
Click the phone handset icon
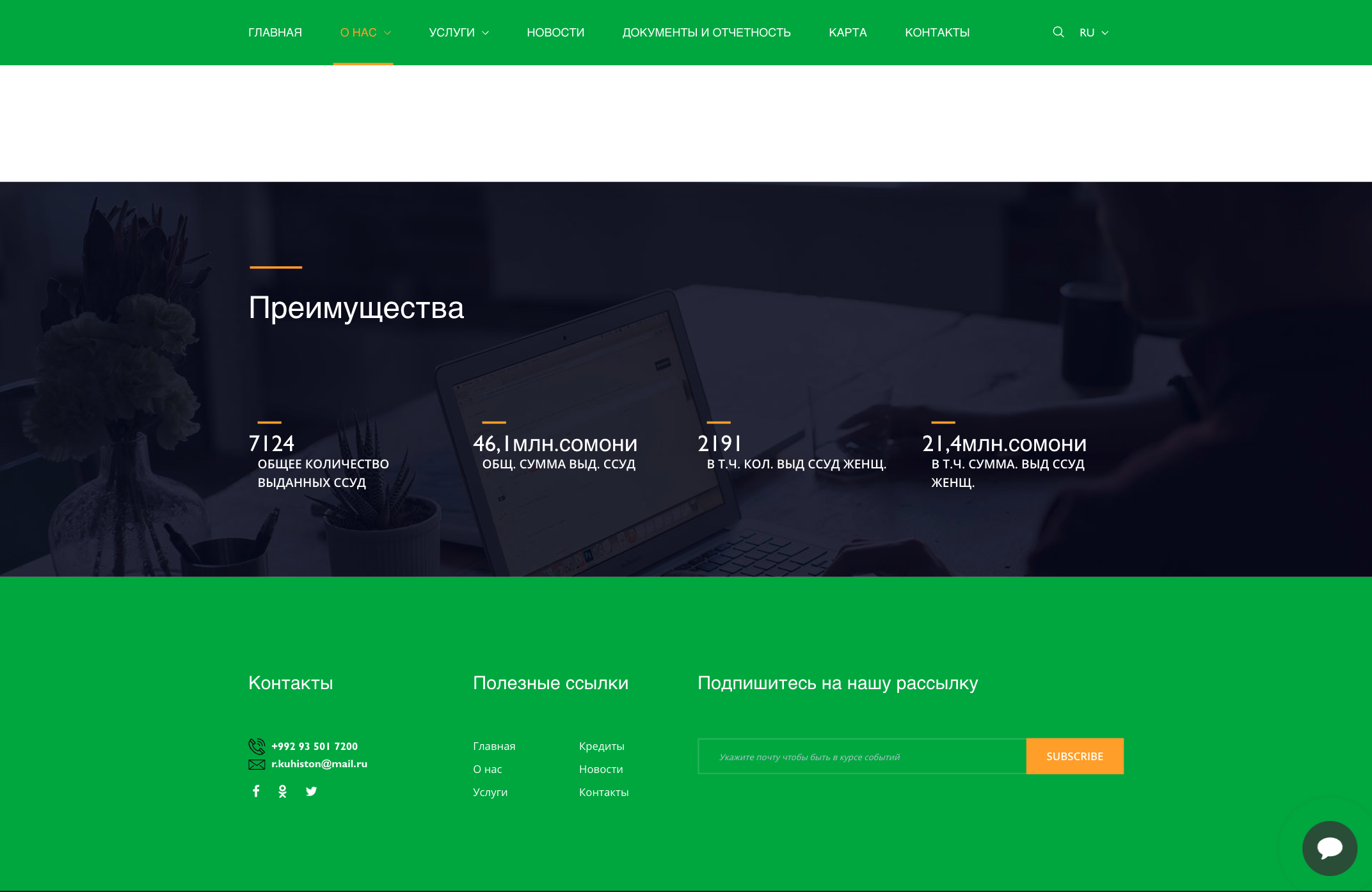click(257, 746)
